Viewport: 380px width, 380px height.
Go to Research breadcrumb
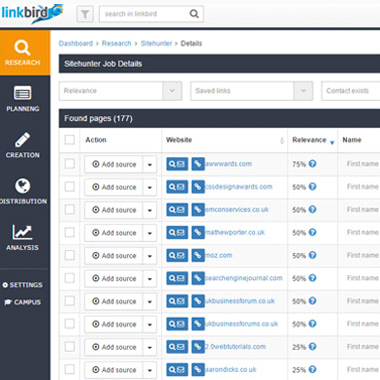click(x=116, y=43)
